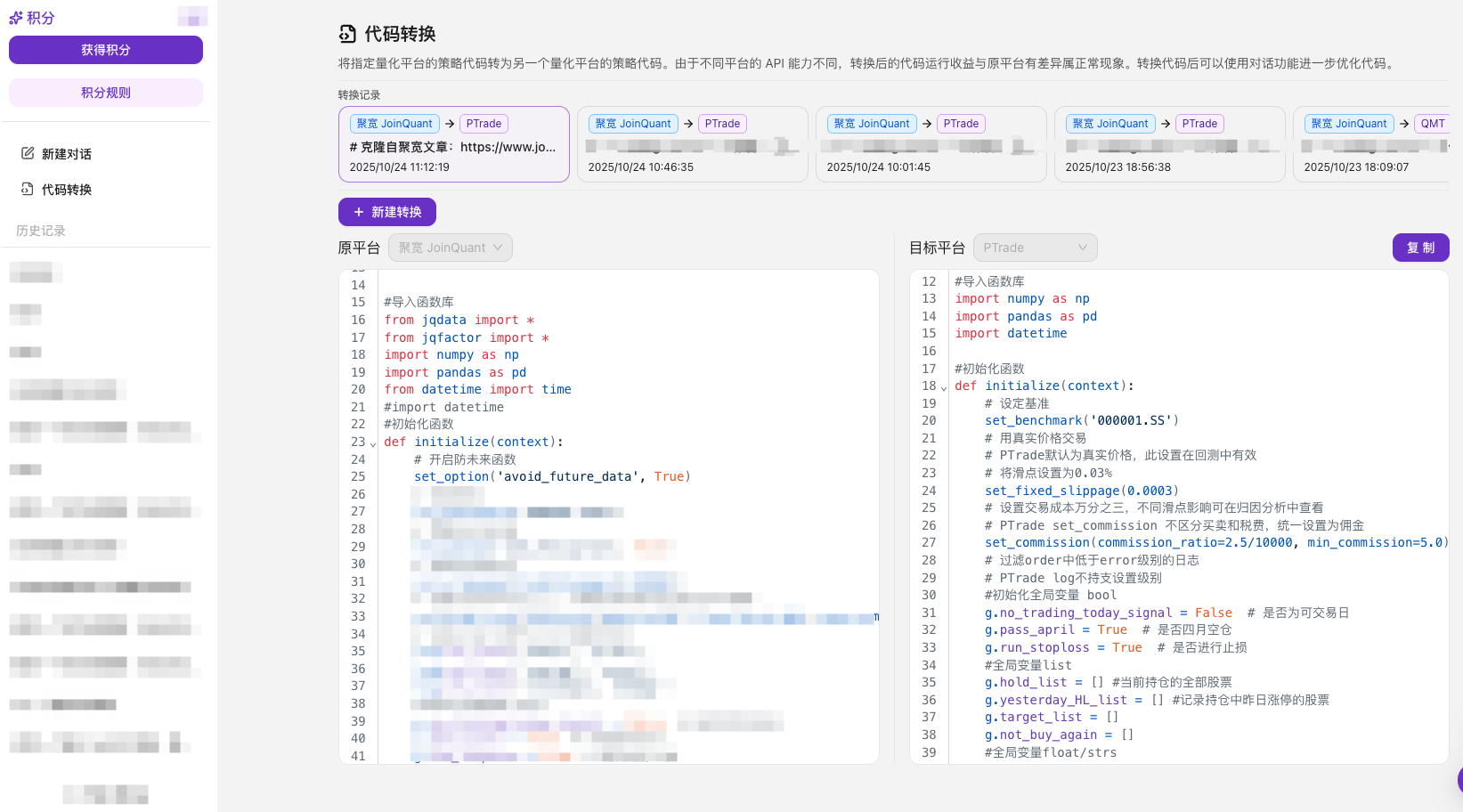Click the points sparkle icon beside 积分
This screenshot has height=812, width=1463.
pyautogui.click(x=16, y=18)
